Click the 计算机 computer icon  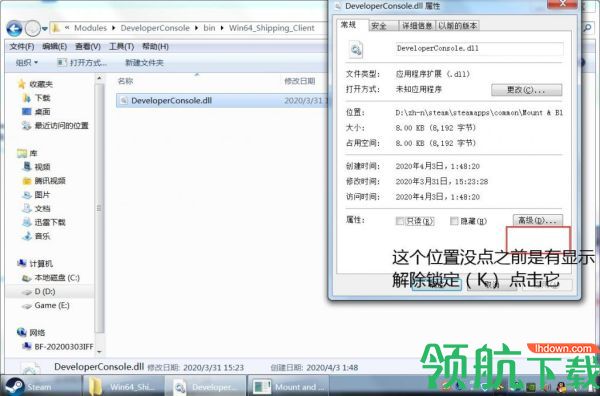(x=21, y=263)
